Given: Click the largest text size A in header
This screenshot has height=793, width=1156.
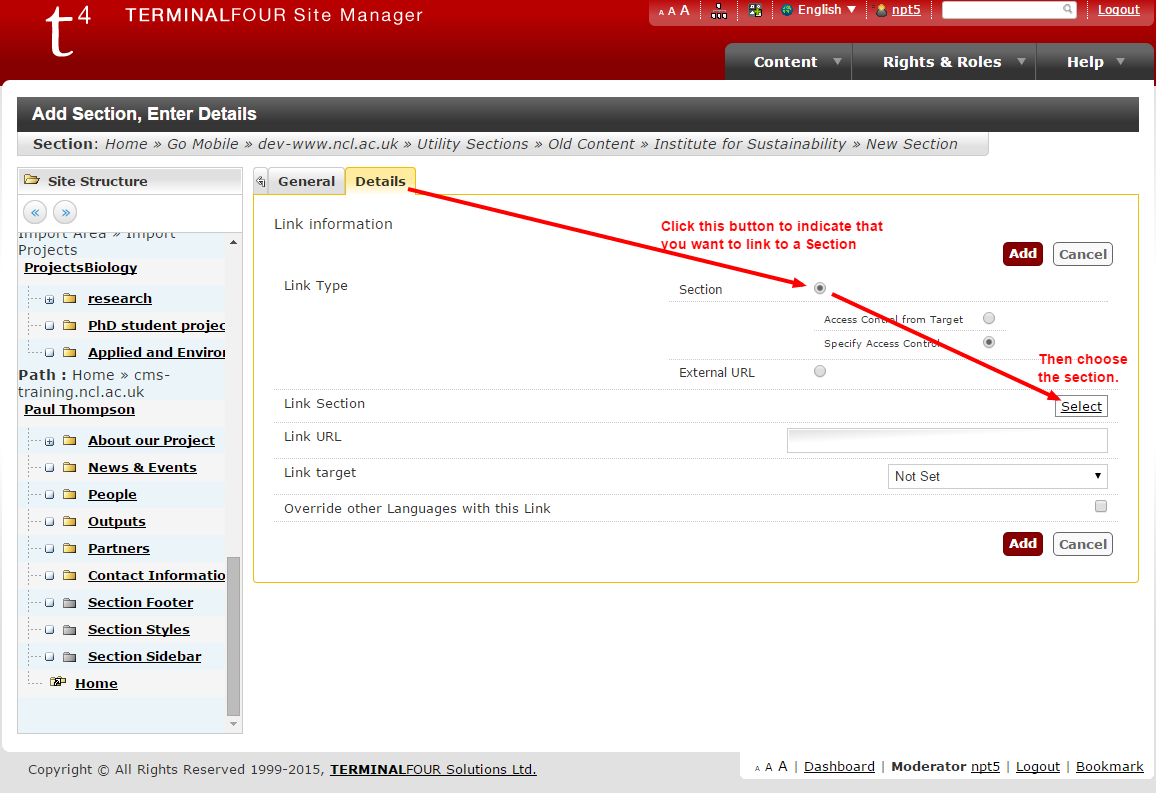Looking at the screenshot, I should 685,10.
